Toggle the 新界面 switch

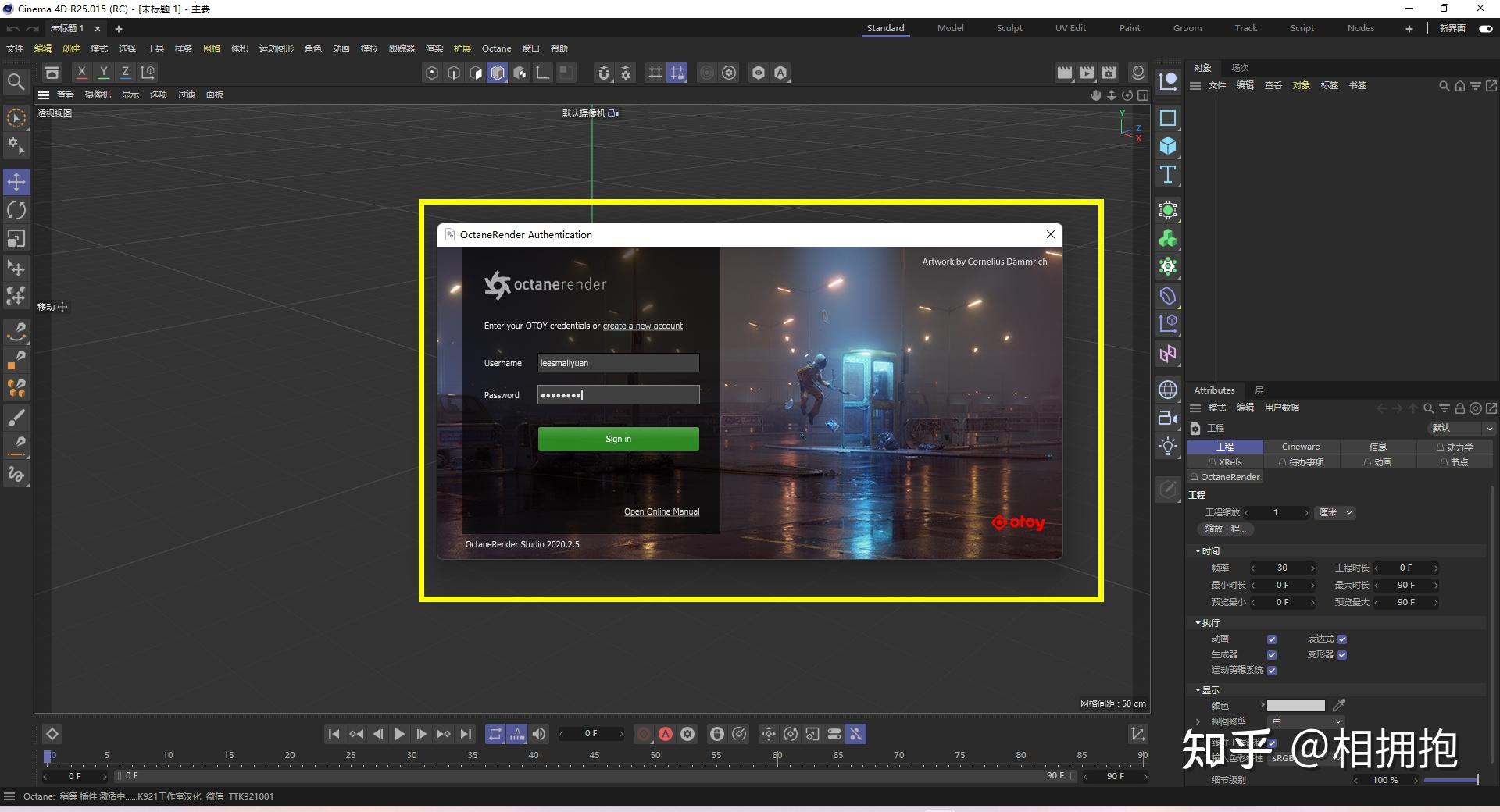pyautogui.click(x=1486, y=28)
